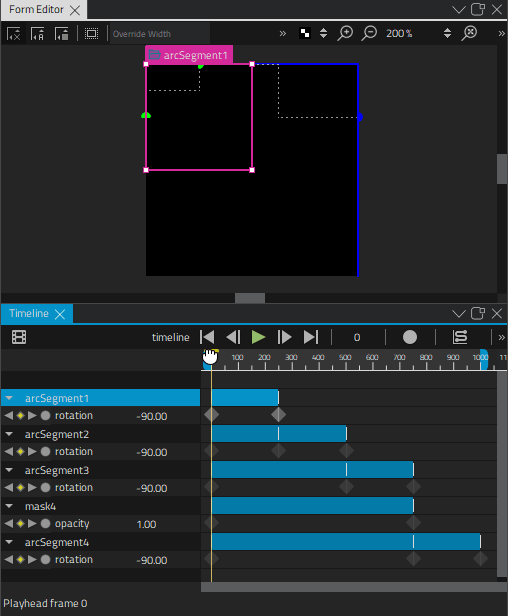Click the third anchor-mode icon in Form Editor toolbar
The height and width of the screenshot is (616, 508).
point(62,34)
